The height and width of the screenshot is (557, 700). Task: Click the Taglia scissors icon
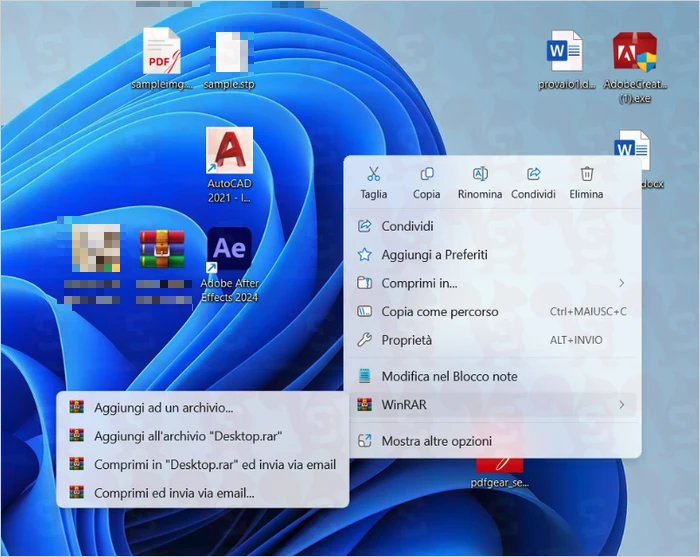tap(373, 175)
